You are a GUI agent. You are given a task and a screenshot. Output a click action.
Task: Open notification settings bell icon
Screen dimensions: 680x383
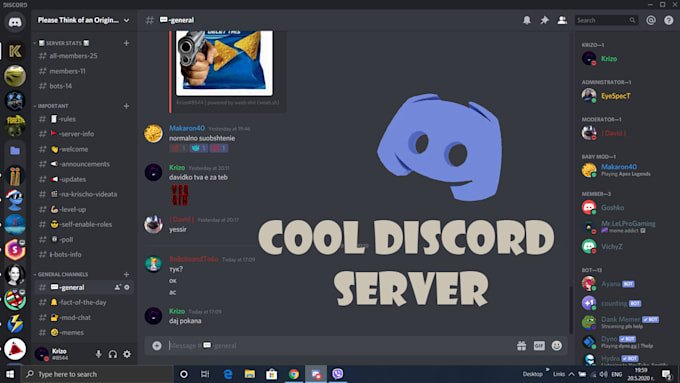(526, 20)
